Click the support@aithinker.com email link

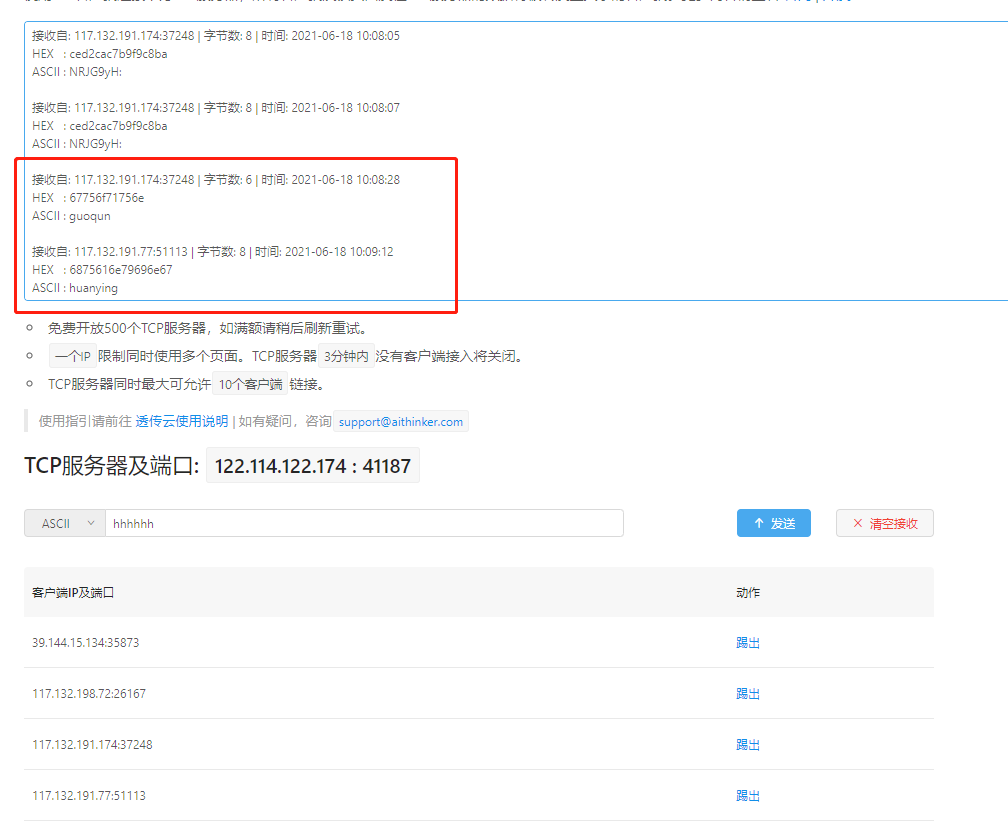tap(400, 422)
